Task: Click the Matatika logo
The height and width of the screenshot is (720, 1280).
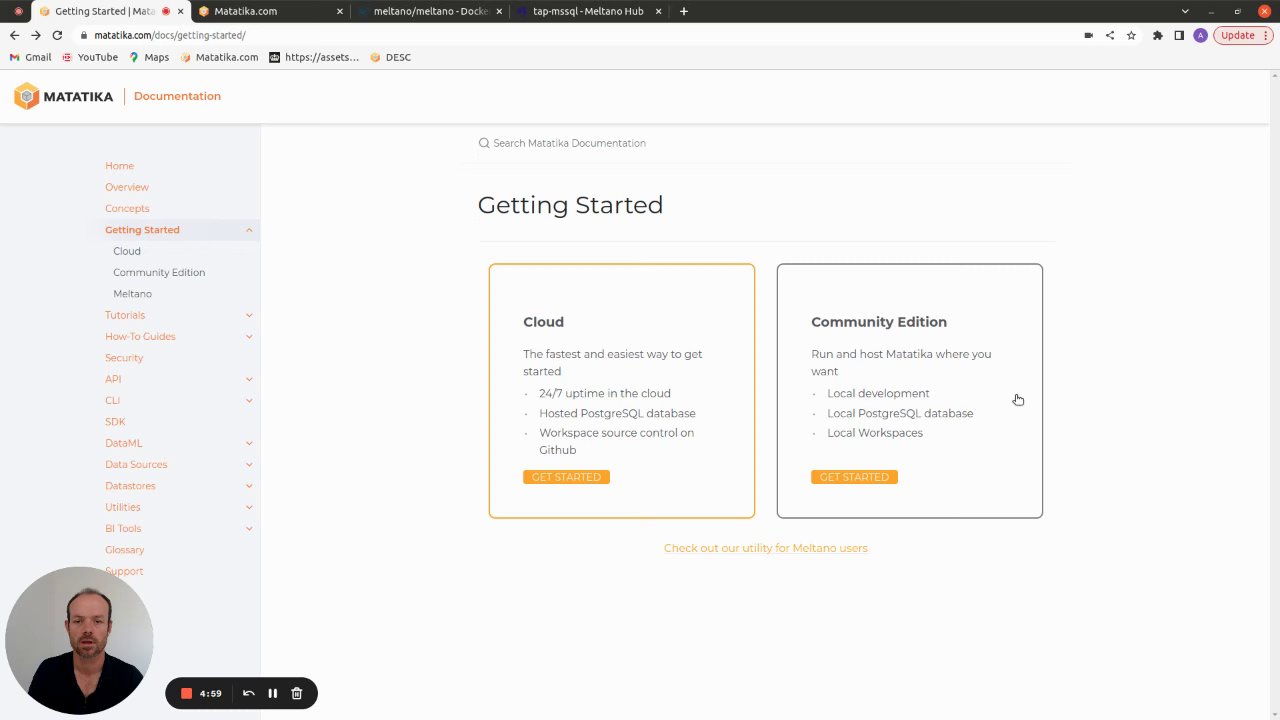Action: (x=63, y=96)
